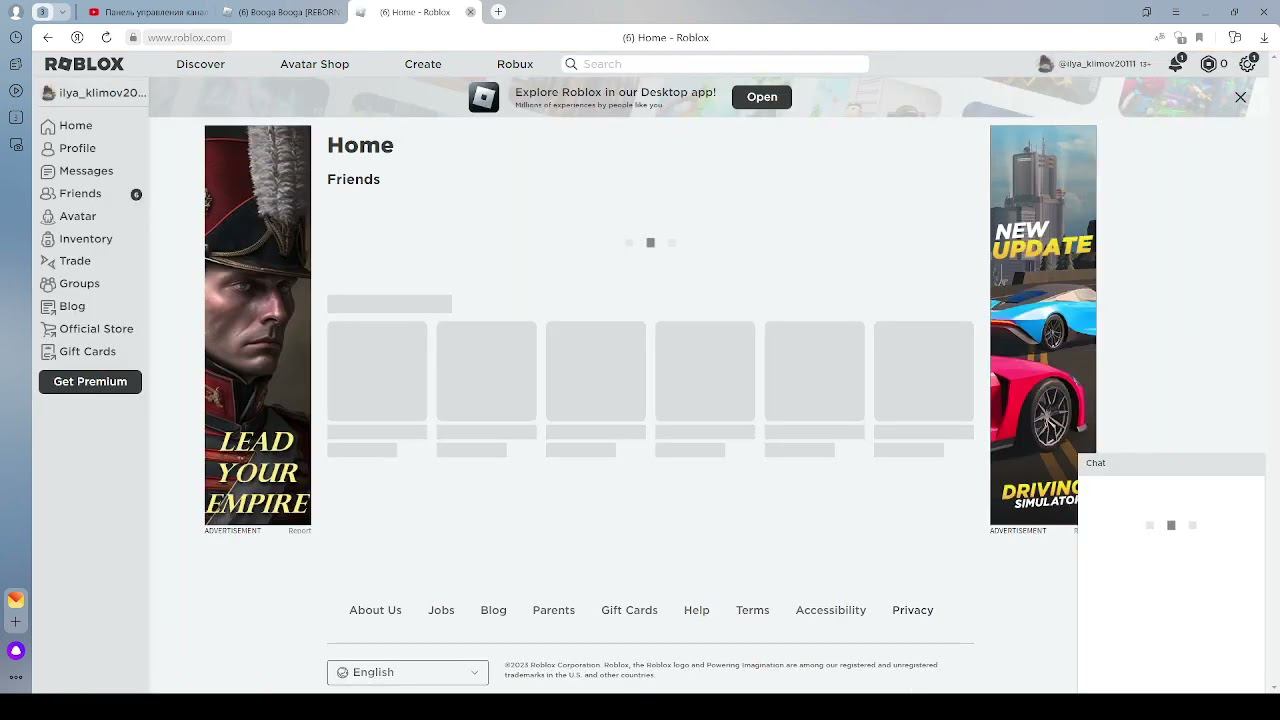This screenshot has height=720, width=1280.
Task: Open the browser profile avatar icon
Action: 15,12
